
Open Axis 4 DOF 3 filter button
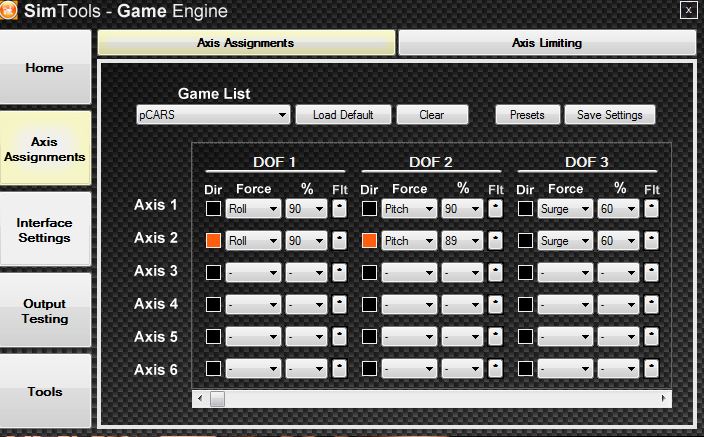click(x=651, y=305)
